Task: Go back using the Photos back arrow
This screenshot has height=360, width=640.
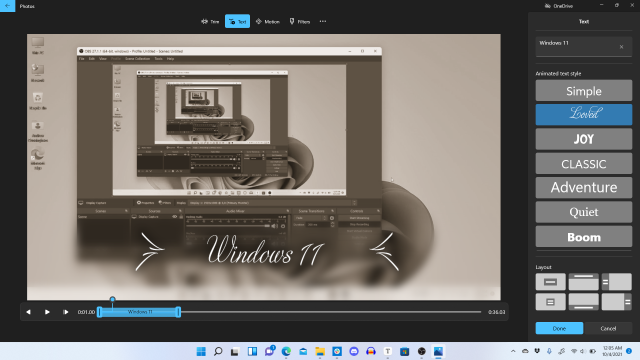Action: [x=7, y=6]
